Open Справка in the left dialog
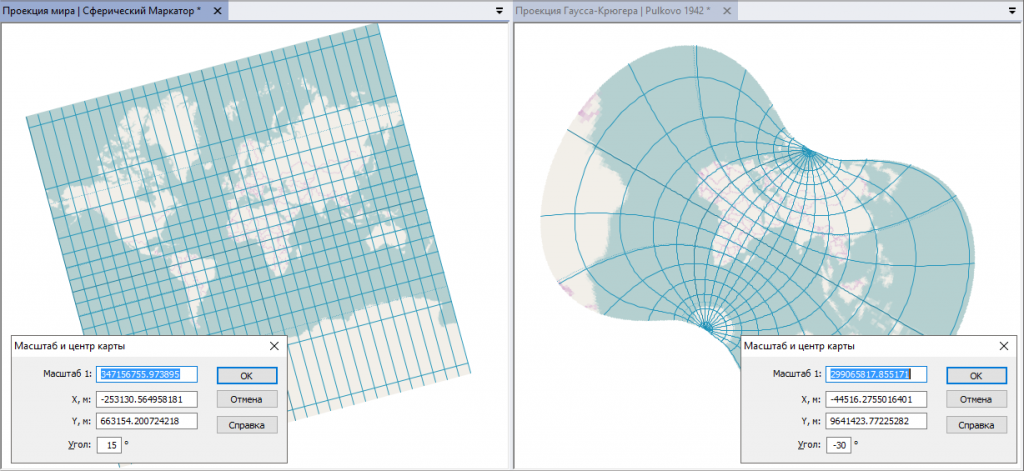The height and width of the screenshot is (471, 1024). (247, 424)
